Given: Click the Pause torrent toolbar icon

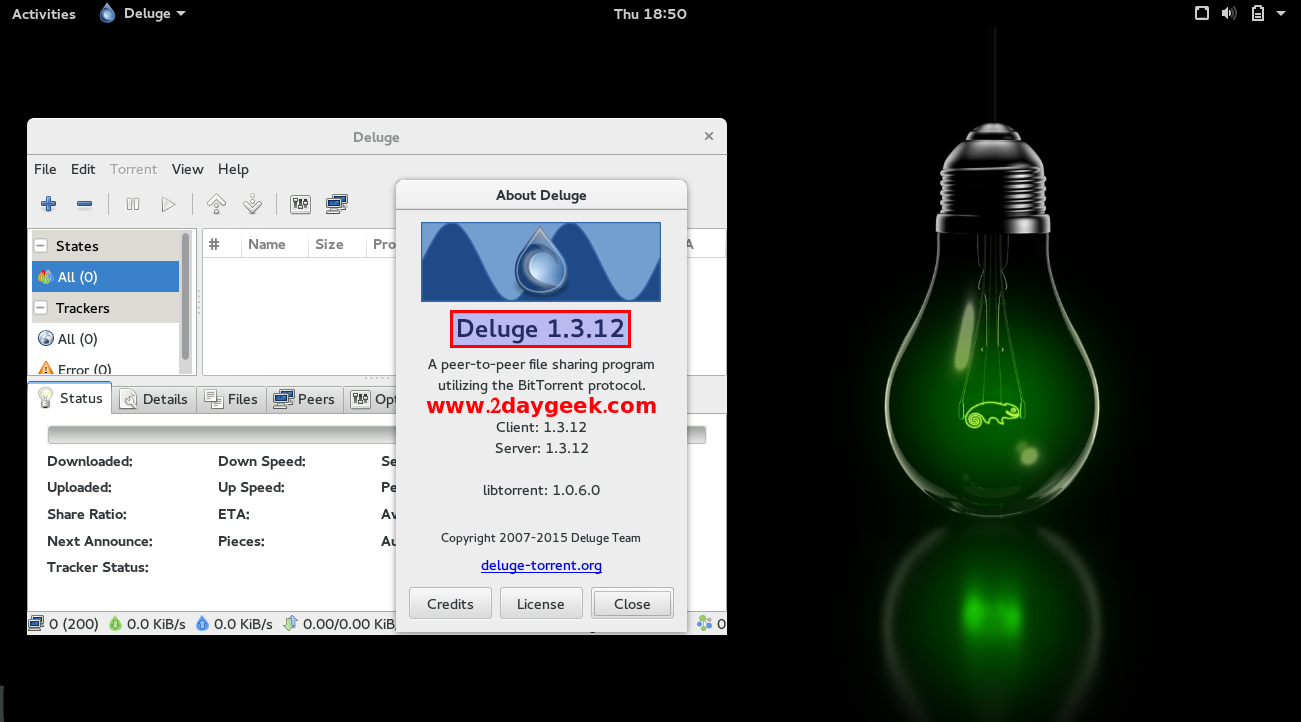Looking at the screenshot, I should [133, 204].
